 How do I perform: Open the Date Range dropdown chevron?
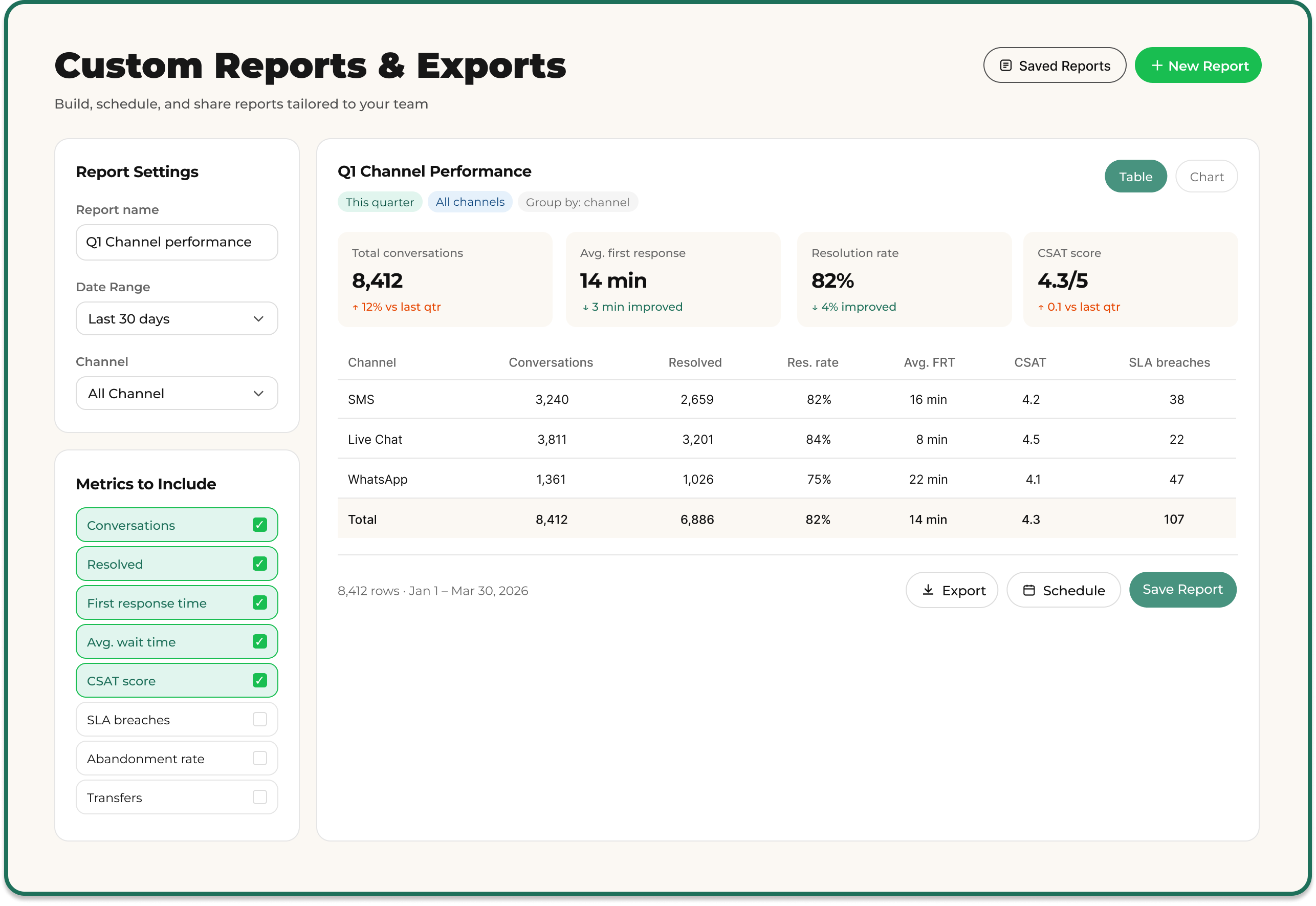point(259,319)
